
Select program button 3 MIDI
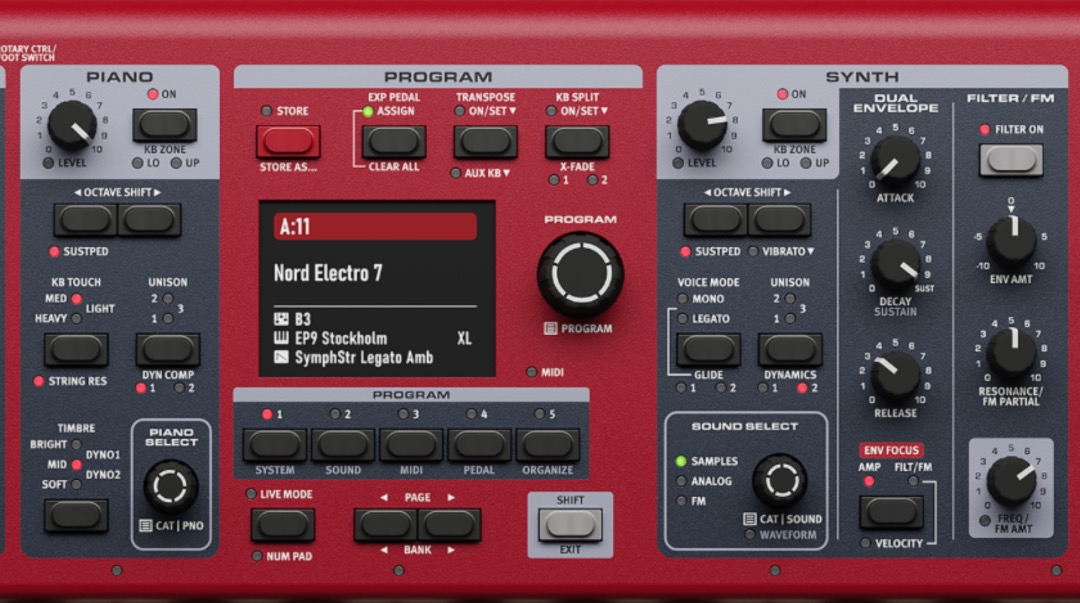(411, 445)
